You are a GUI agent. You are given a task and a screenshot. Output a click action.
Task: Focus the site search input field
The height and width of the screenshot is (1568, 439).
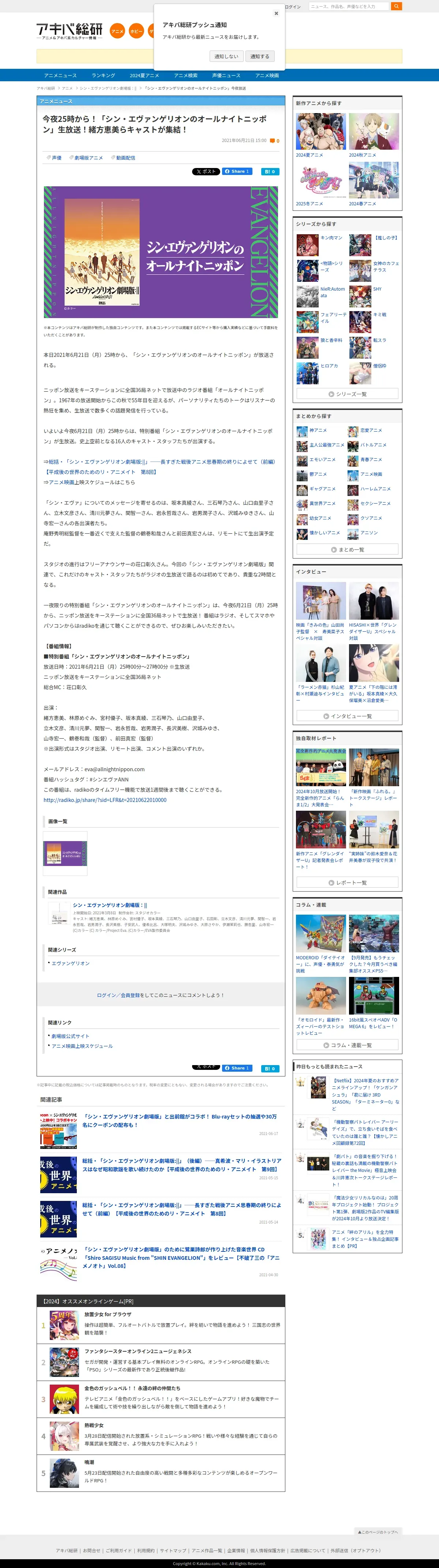coord(348,6)
